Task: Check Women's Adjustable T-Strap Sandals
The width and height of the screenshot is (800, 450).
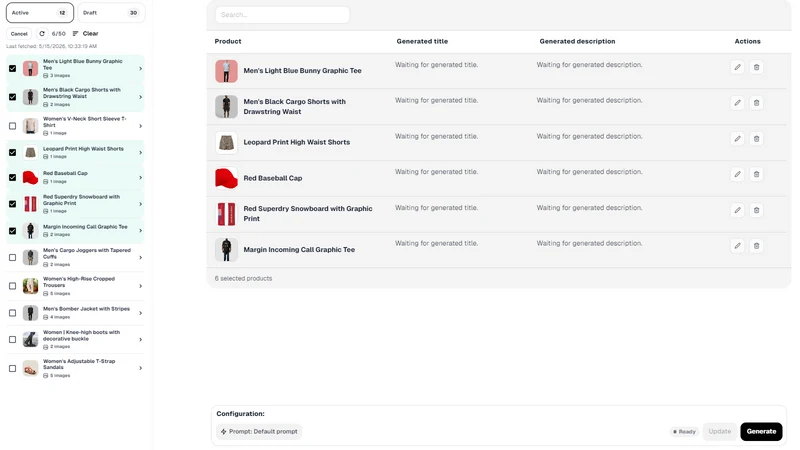Action: coord(12,368)
